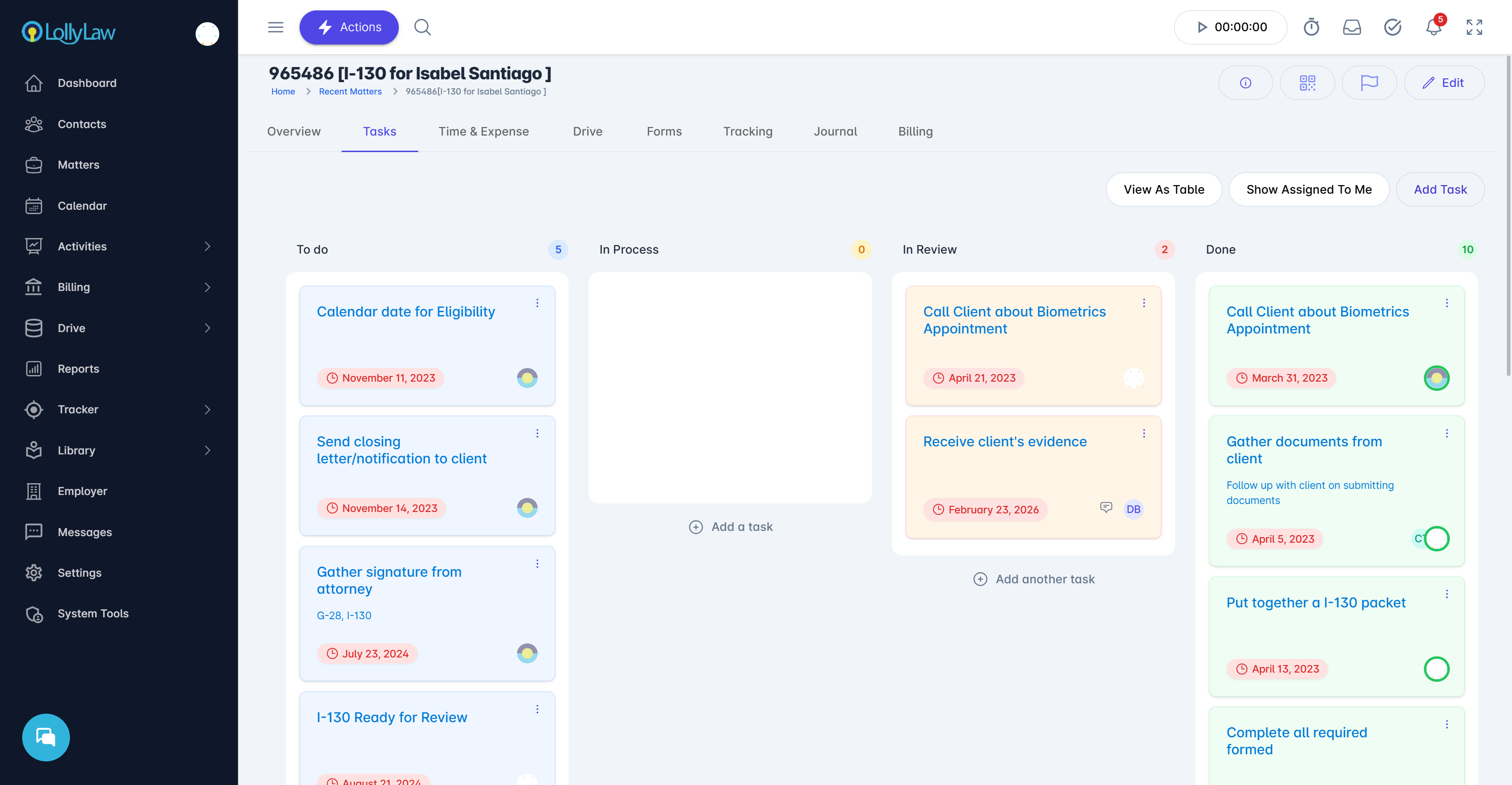Switch to the Time & Expense tab
This screenshot has width=1512, height=785.
[483, 131]
